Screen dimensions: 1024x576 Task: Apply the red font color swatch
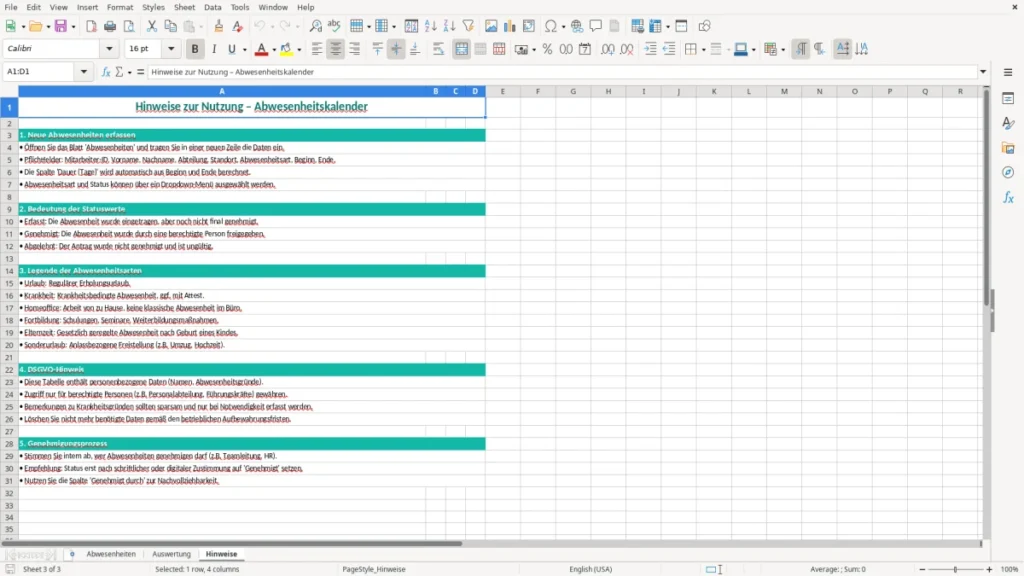click(261, 49)
